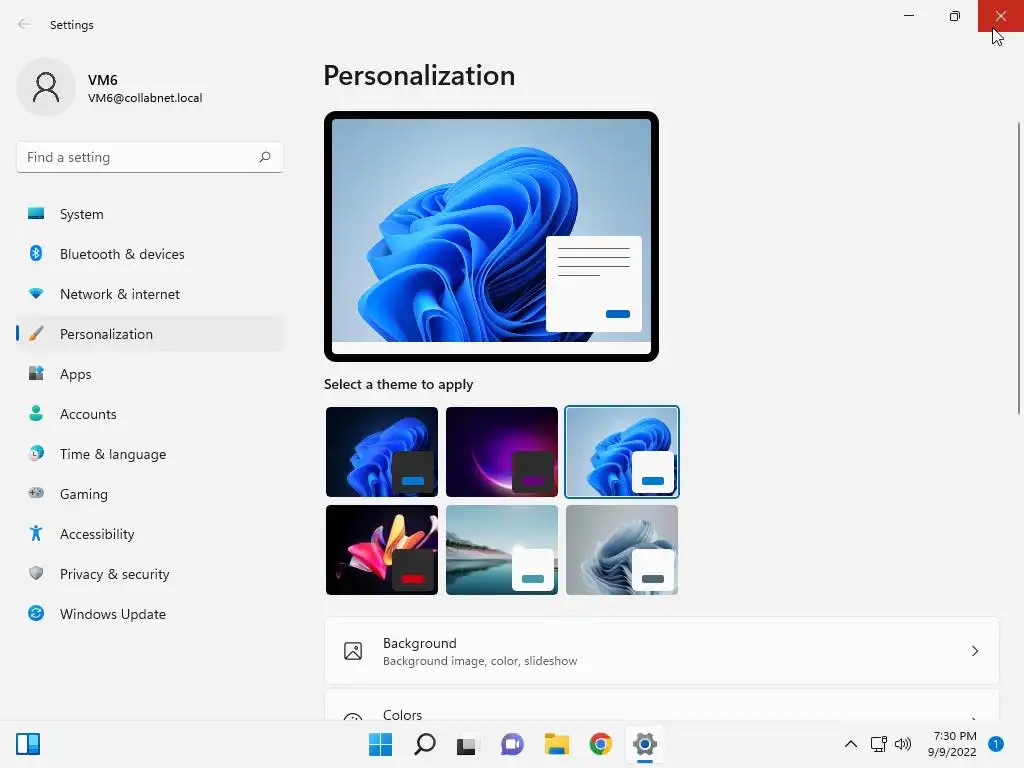Click the Personalization page heading
Image resolution: width=1024 pixels, height=768 pixels.
click(419, 76)
